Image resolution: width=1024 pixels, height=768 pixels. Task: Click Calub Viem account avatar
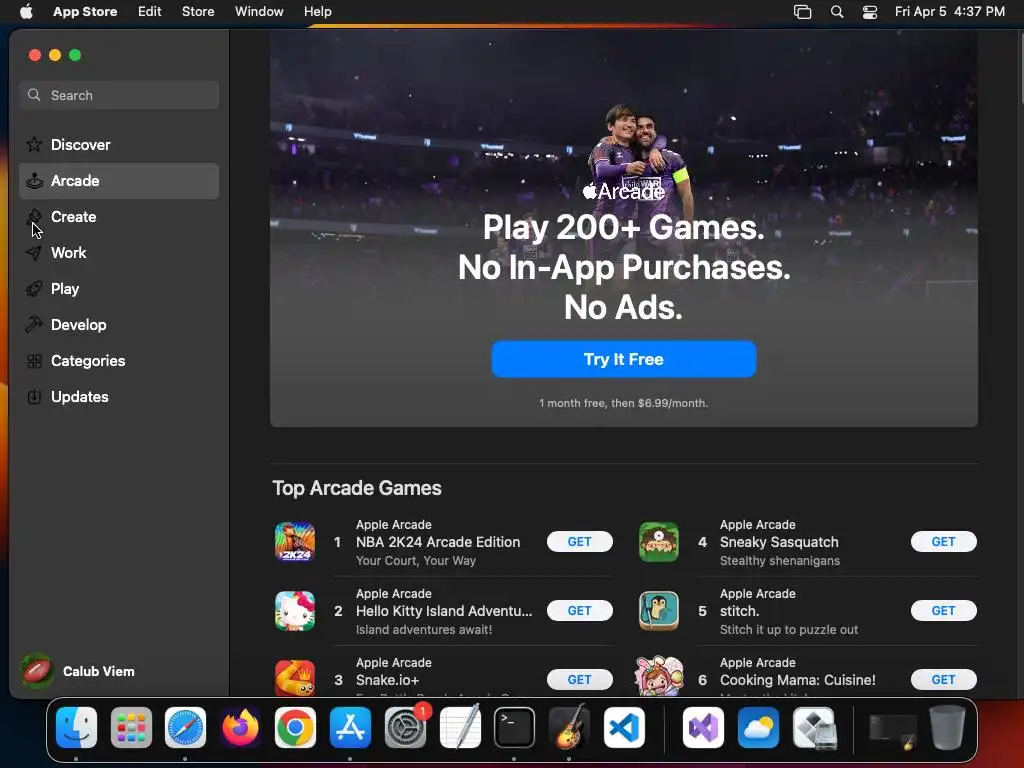click(37, 671)
